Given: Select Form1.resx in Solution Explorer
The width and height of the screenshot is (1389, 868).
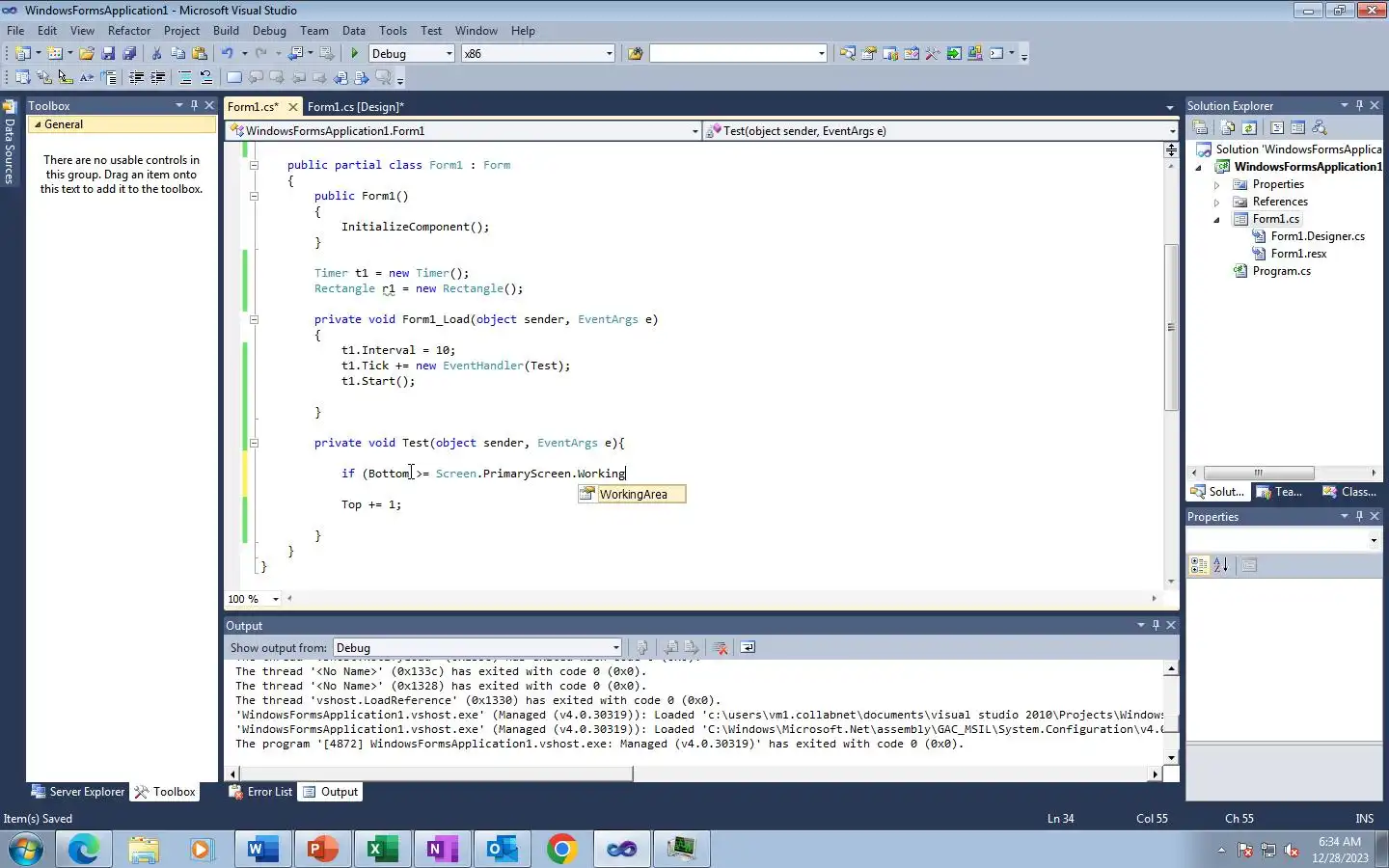Looking at the screenshot, I should click(x=1298, y=255).
